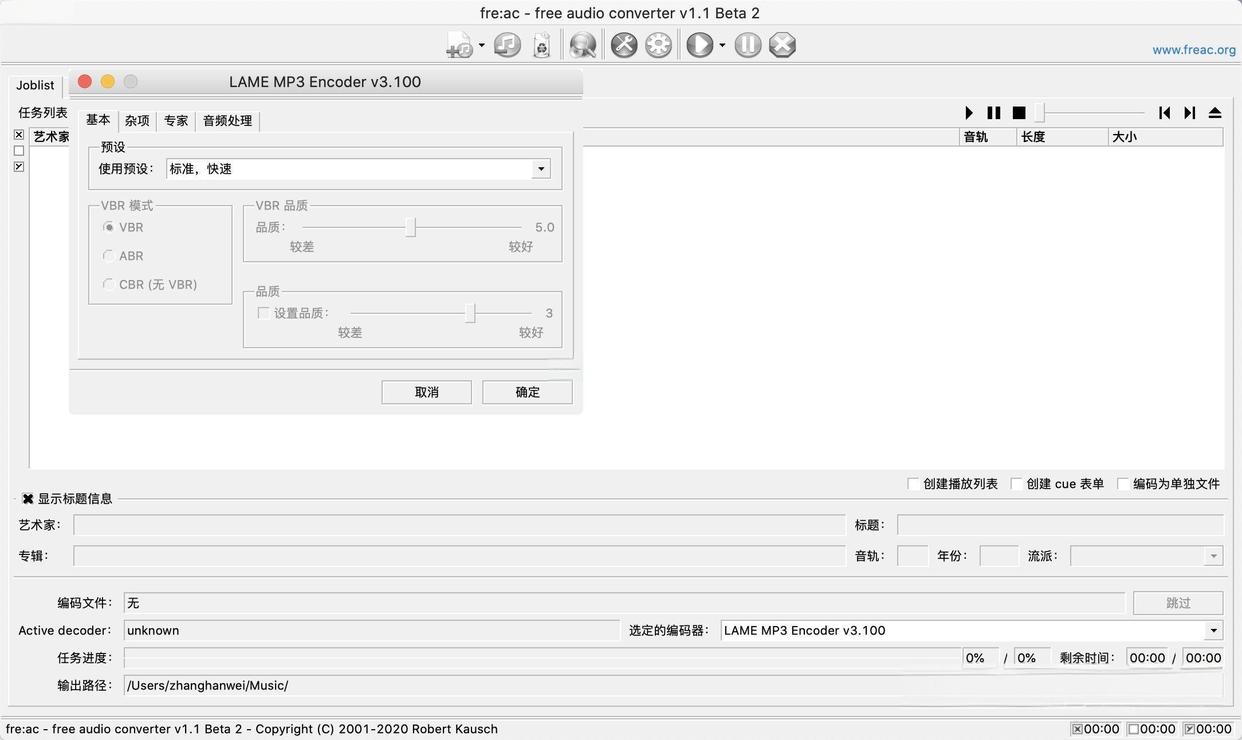Viewport: 1242px width, 740px height.
Task: Click the Active decoder field showing unknown
Action: (x=372, y=631)
